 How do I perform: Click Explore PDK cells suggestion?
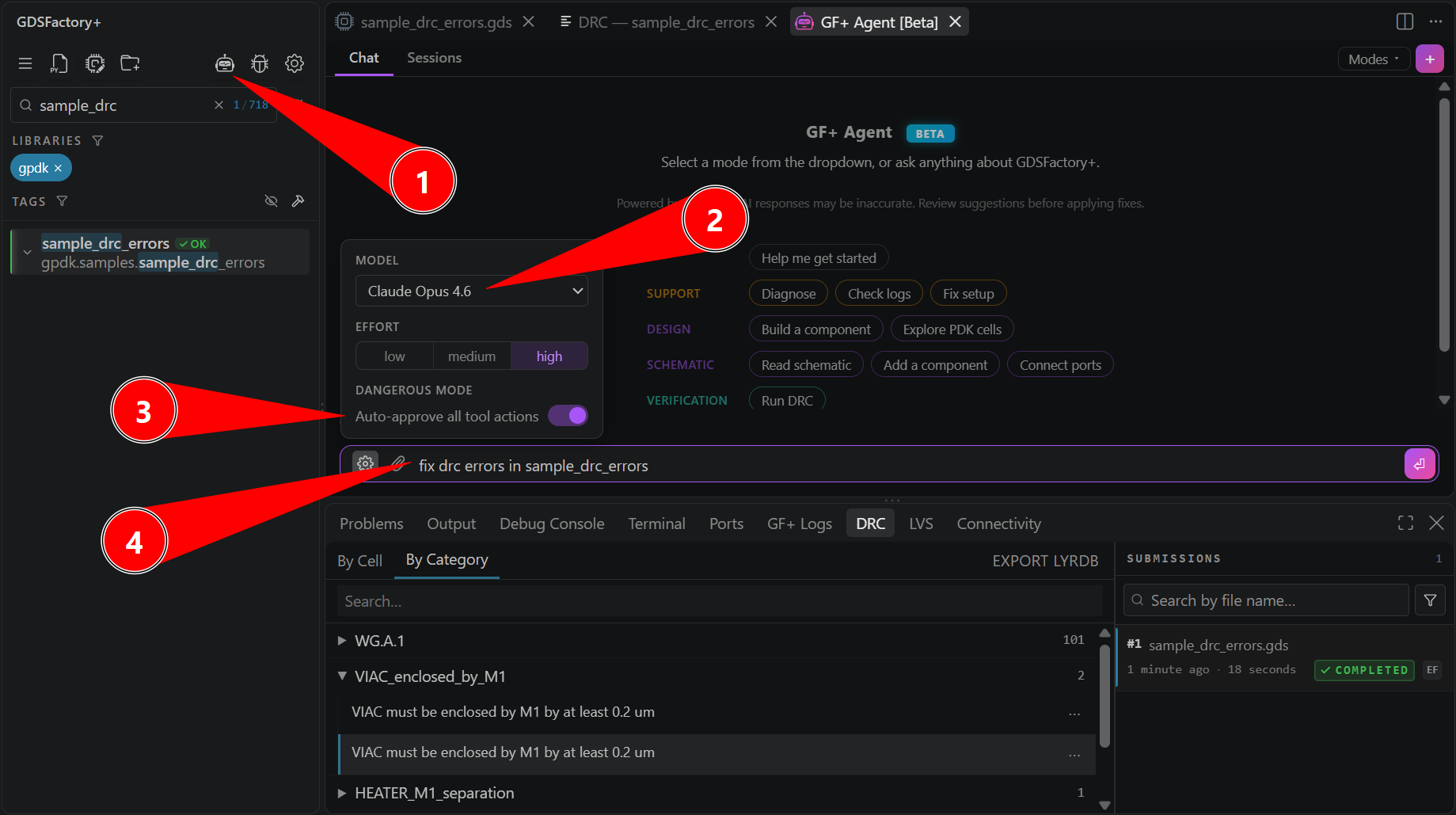952,329
